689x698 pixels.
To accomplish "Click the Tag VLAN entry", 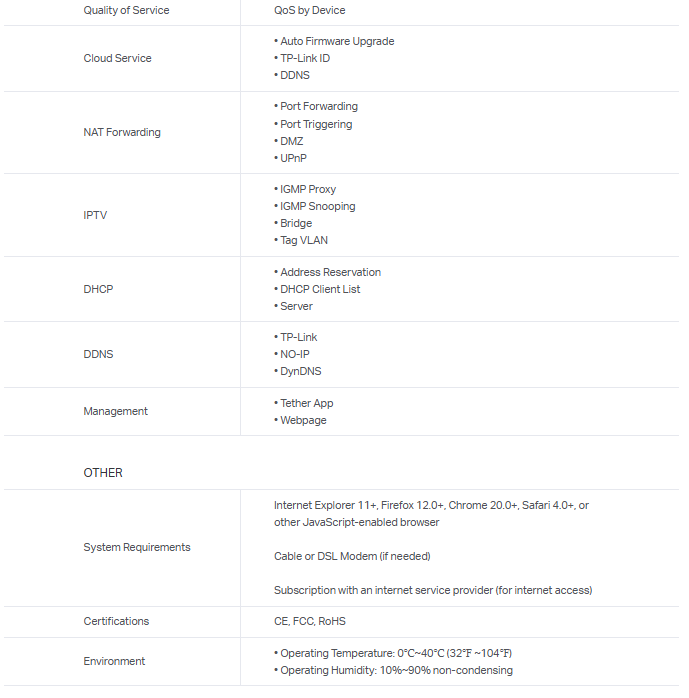I will click(303, 240).
